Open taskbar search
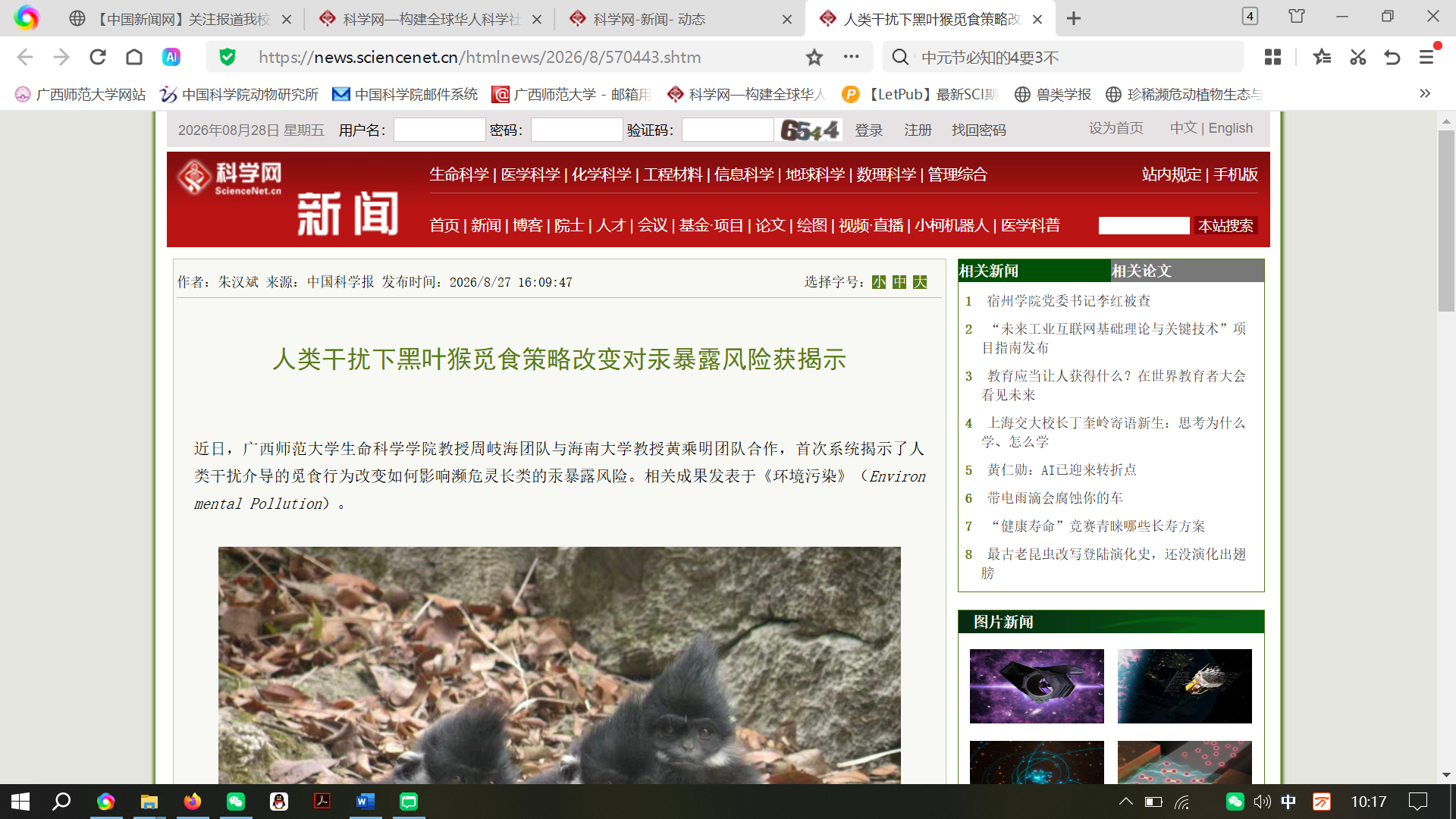The width and height of the screenshot is (1456, 819). tap(61, 802)
